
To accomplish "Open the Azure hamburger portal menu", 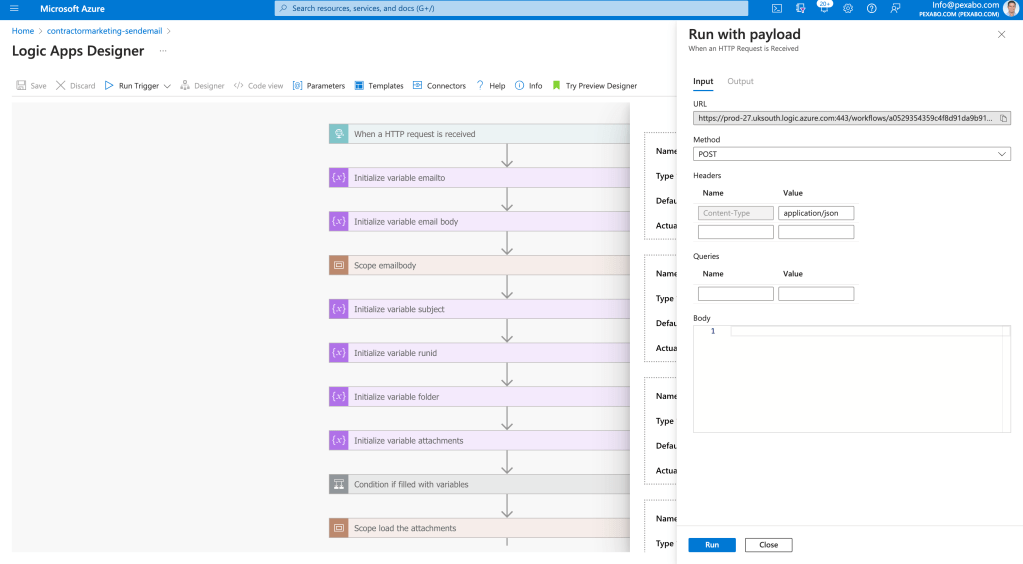I will [x=14, y=8].
